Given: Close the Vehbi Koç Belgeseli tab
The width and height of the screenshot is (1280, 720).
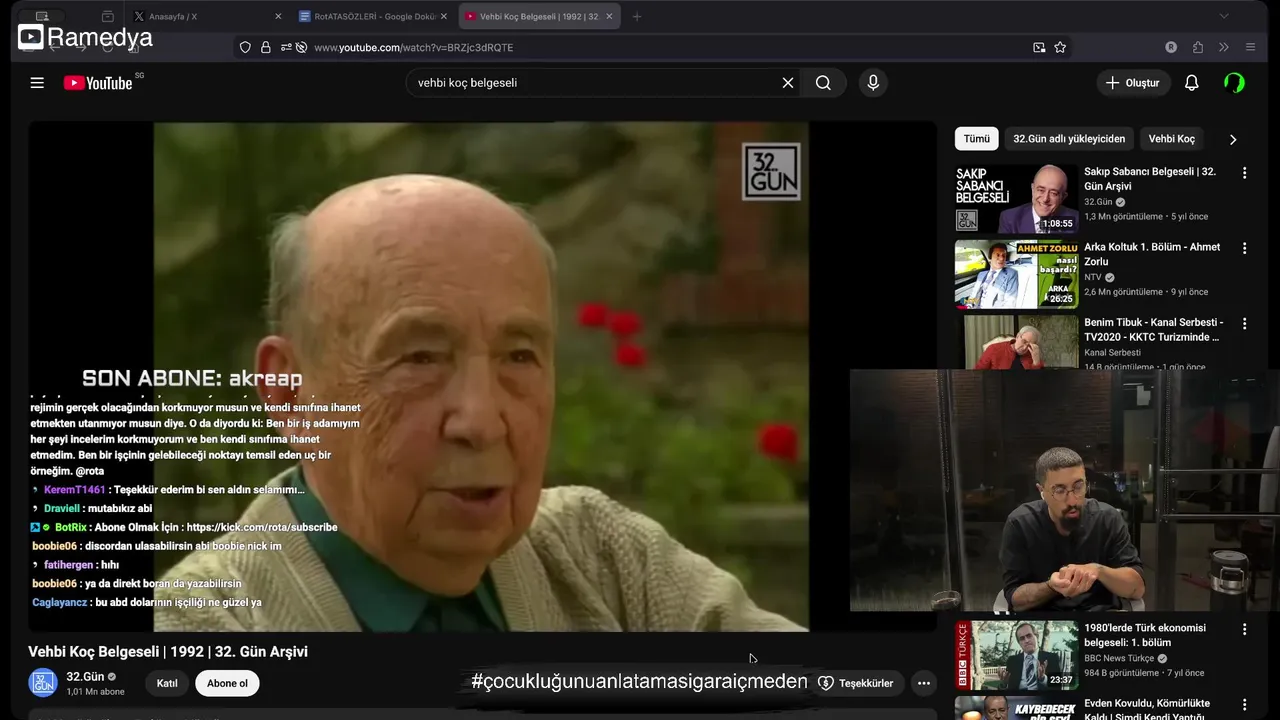Looking at the screenshot, I should point(609,16).
